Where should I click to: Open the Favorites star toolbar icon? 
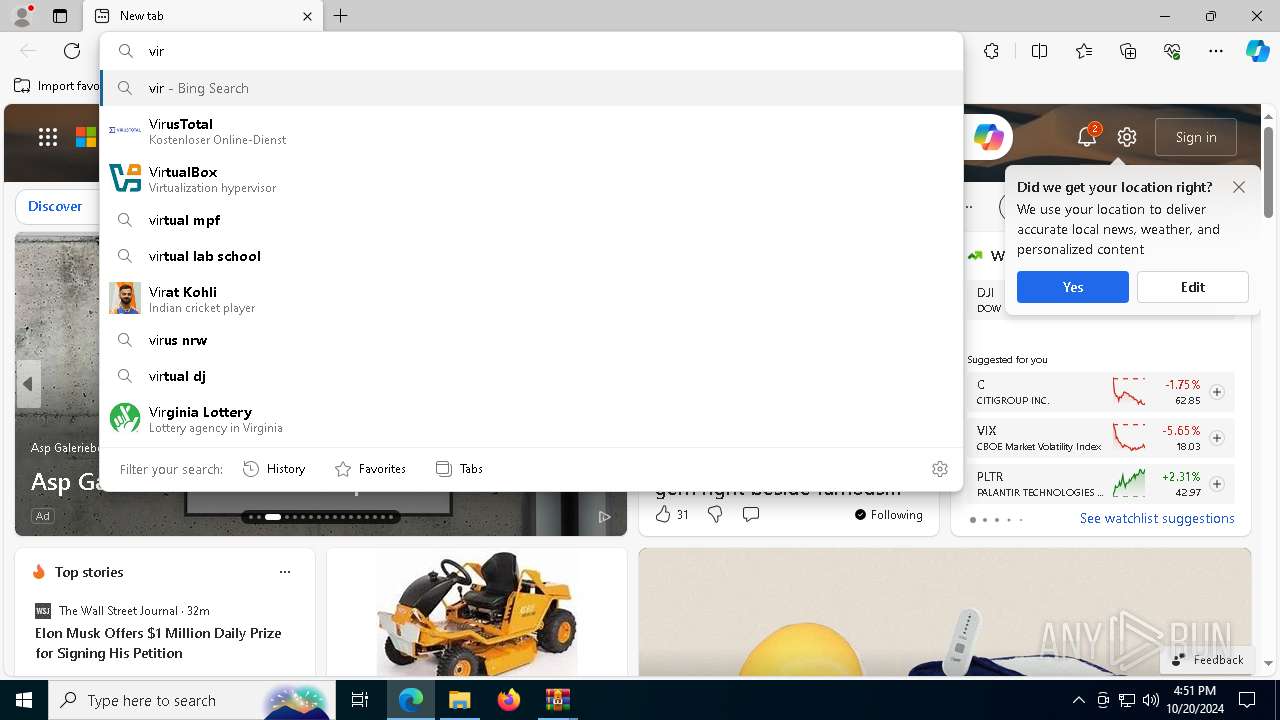click(x=1084, y=51)
